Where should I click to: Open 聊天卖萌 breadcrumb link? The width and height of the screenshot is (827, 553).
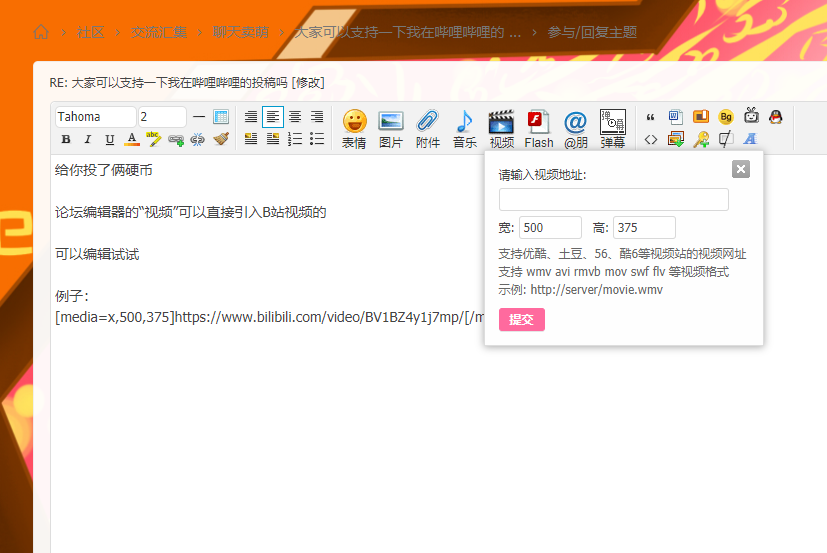pos(240,32)
